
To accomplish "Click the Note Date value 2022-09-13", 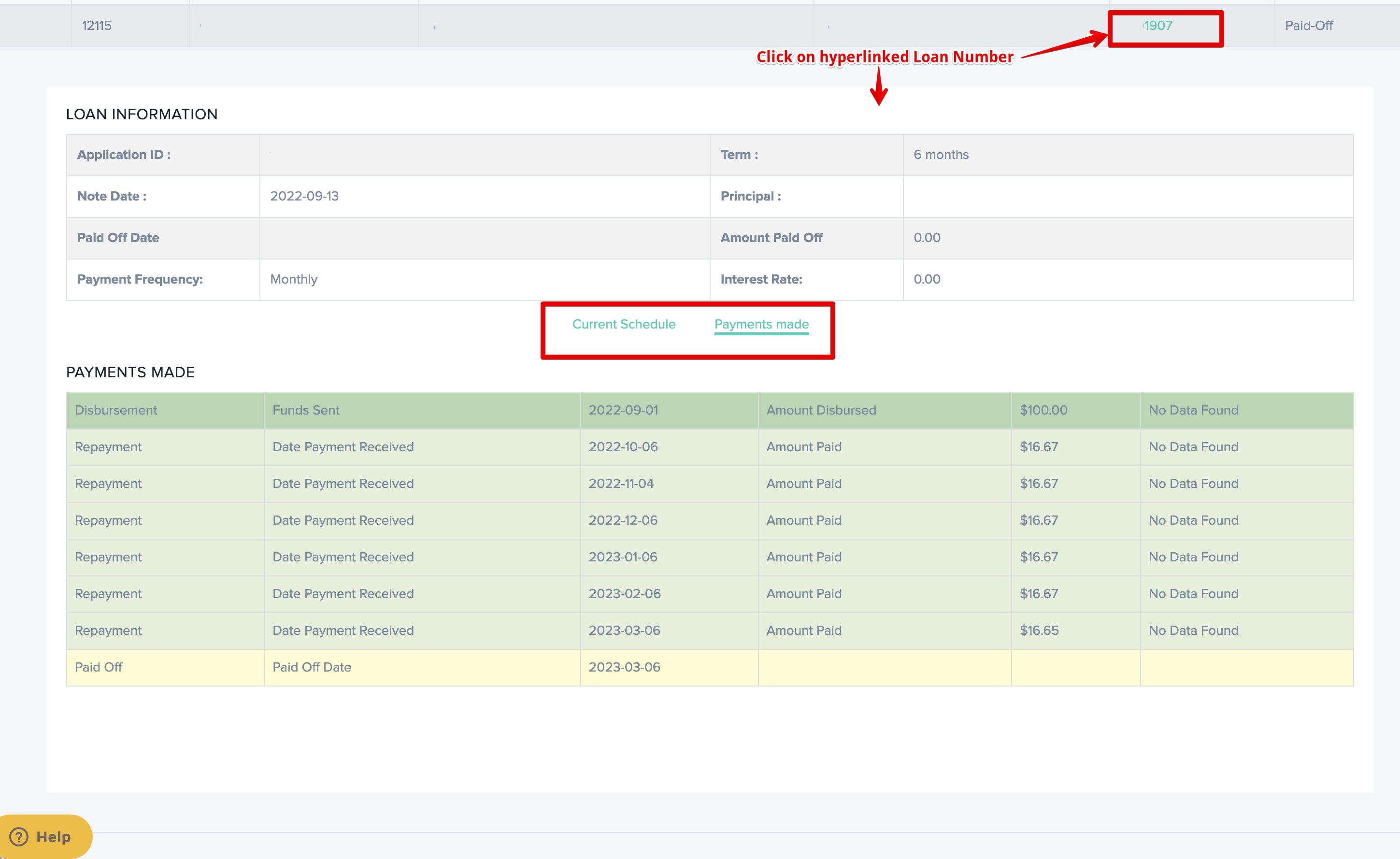I will [x=304, y=196].
